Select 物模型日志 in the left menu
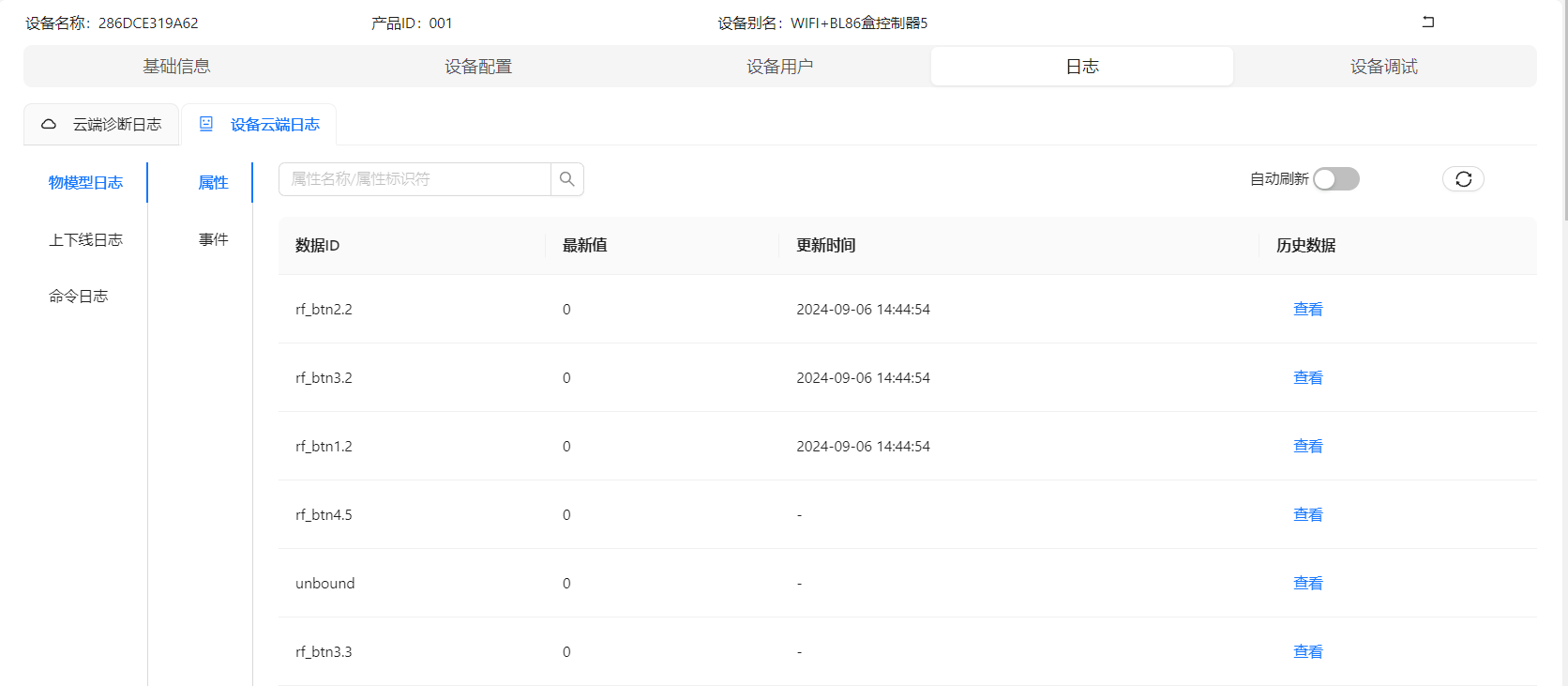This screenshot has height=686, width=1568. pos(85,183)
